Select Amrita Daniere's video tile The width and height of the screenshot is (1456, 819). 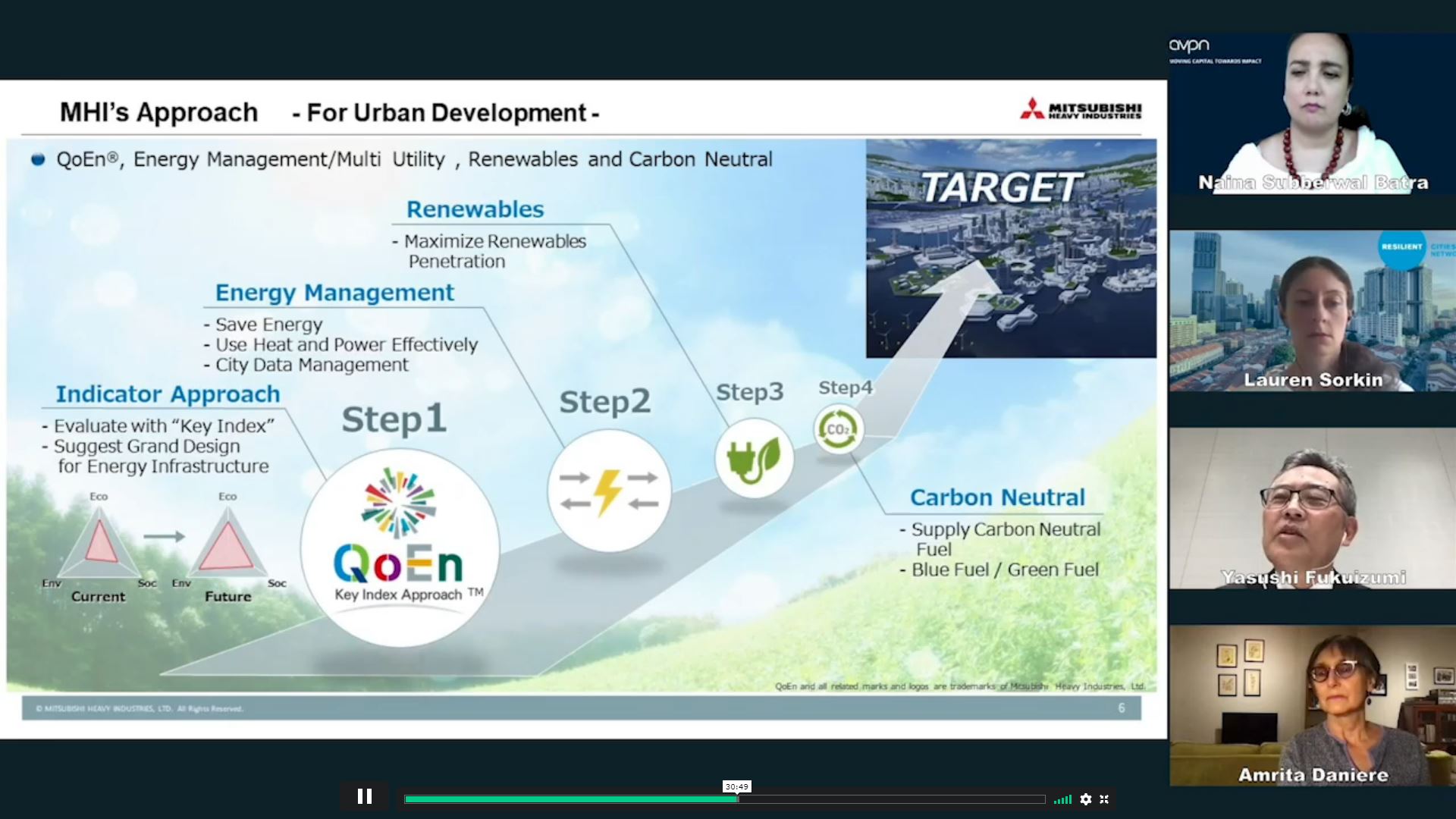point(1312,705)
